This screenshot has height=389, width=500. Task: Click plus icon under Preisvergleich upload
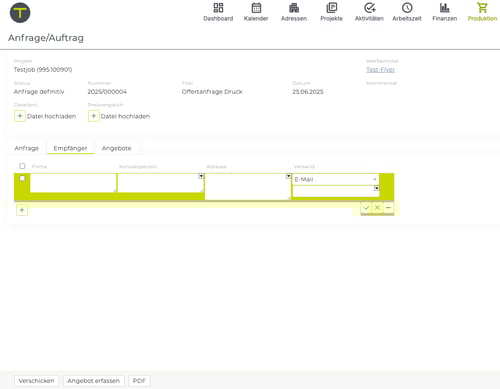tap(94, 116)
